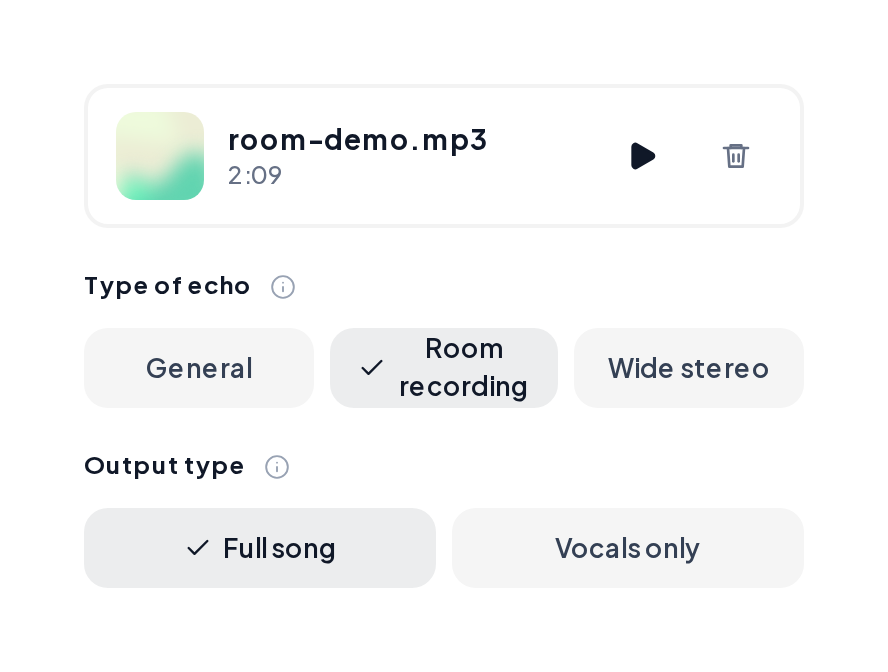Open info tooltip for Type of echo
The width and height of the screenshot is (888, 672).
[283, 287]
